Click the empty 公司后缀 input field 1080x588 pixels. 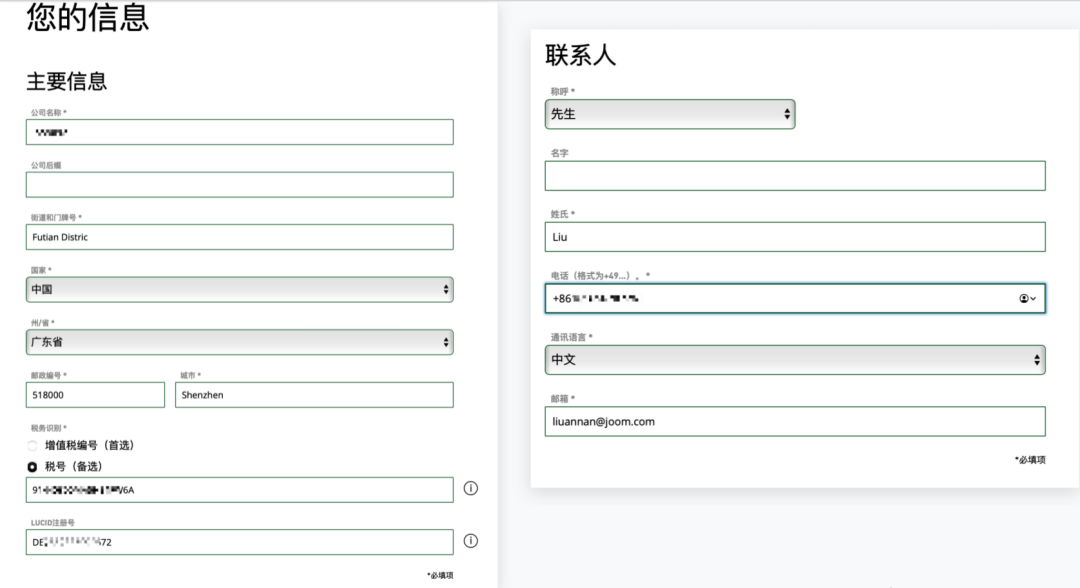240,185
